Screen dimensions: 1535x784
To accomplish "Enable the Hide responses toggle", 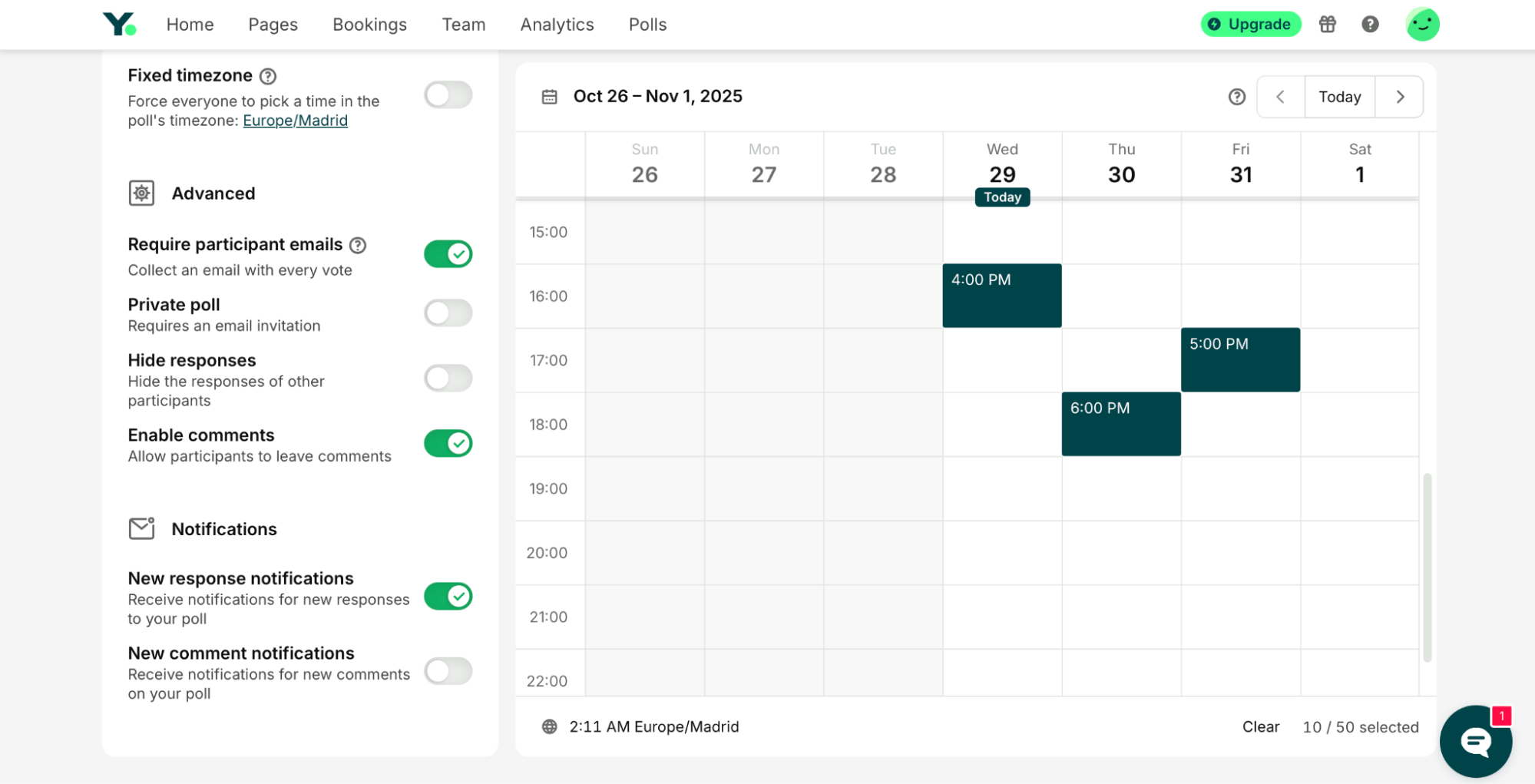I will click(x=448, y=378).
